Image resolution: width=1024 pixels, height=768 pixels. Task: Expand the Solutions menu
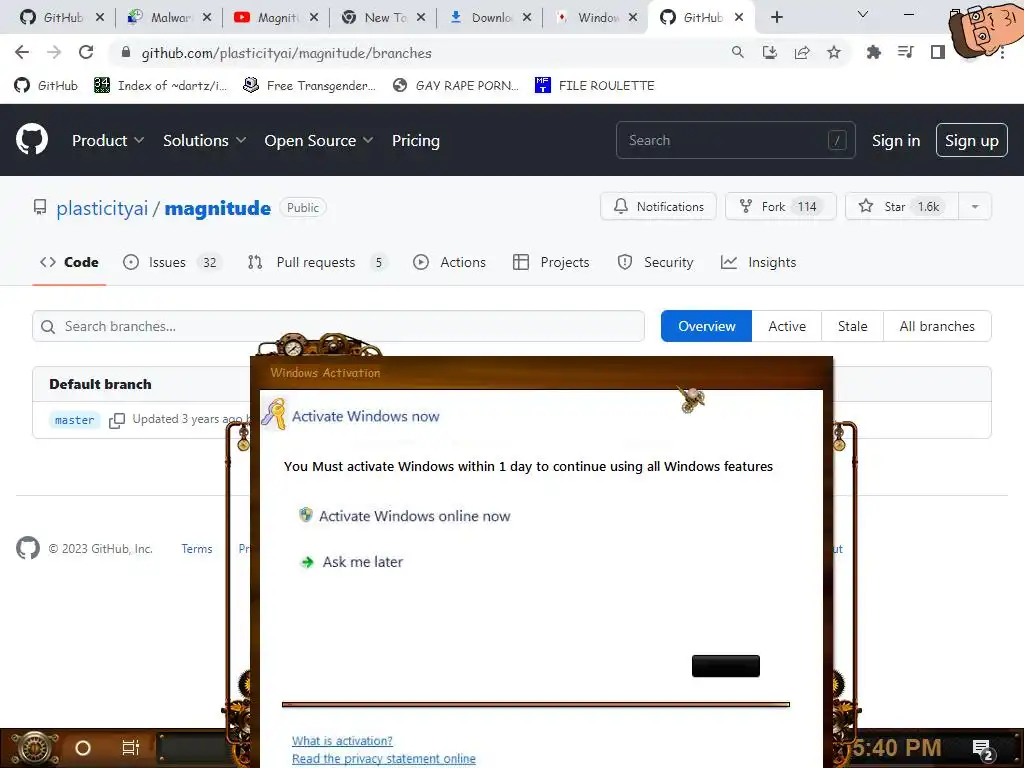click(204, 140)
